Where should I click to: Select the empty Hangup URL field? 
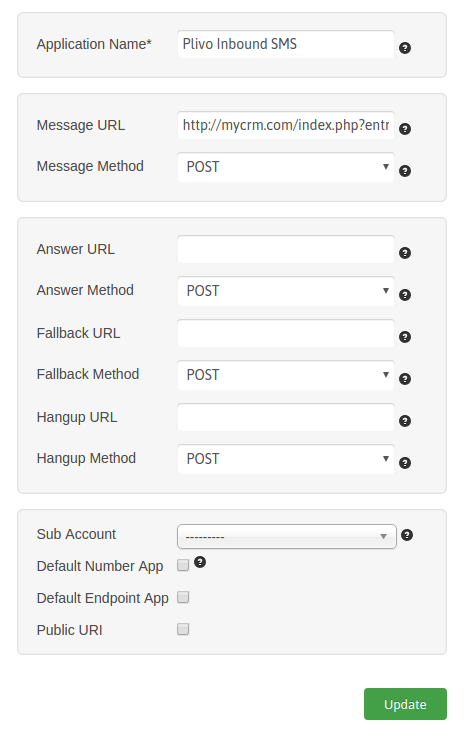point(285,417)
